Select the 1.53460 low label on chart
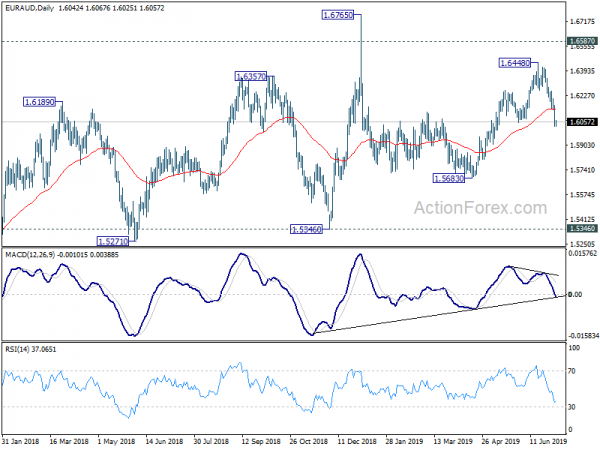This screenshot has width=600, height=450. tap(307, 229)
